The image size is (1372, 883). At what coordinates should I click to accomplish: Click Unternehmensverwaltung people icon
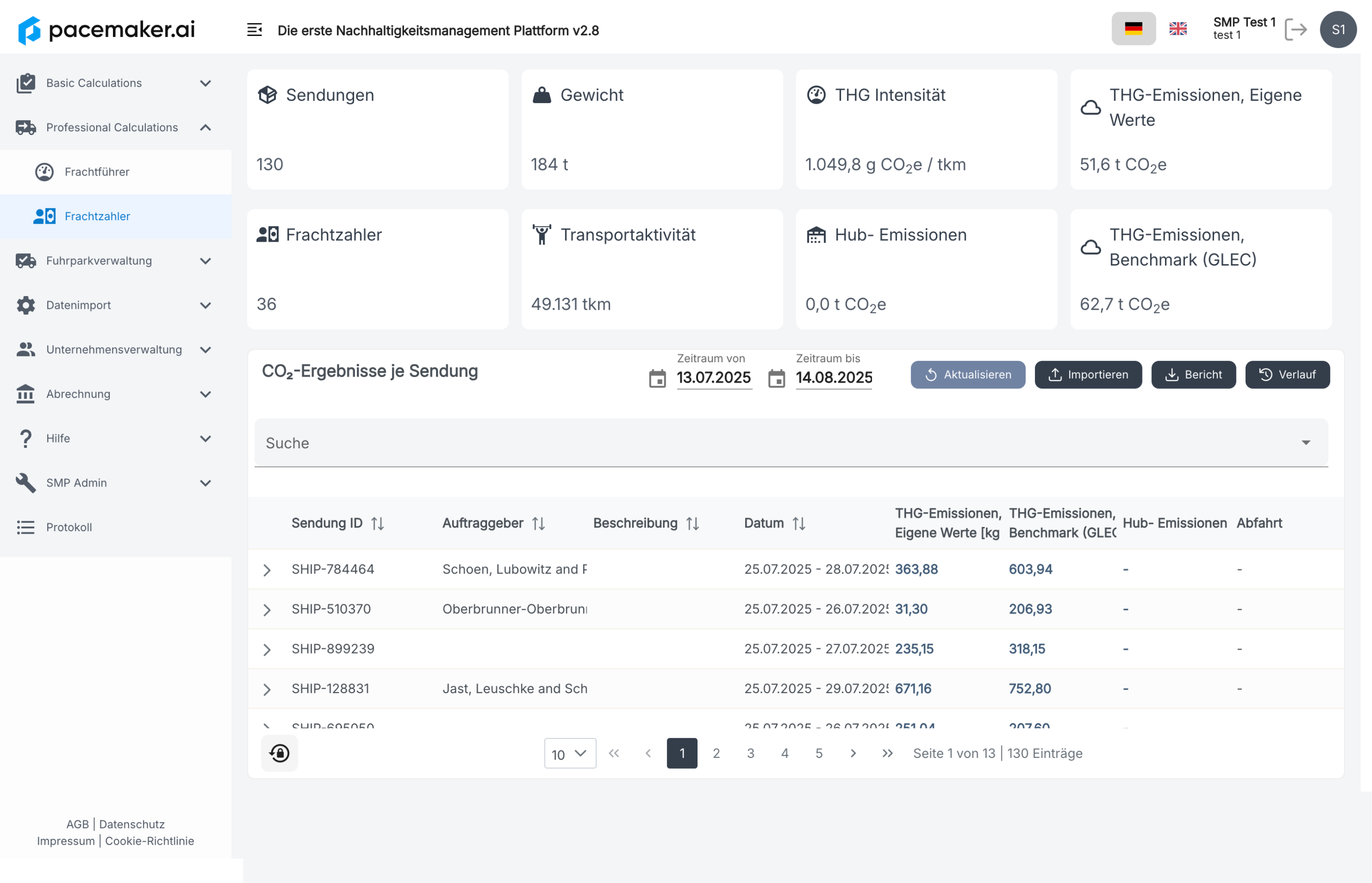click(26, 350)
